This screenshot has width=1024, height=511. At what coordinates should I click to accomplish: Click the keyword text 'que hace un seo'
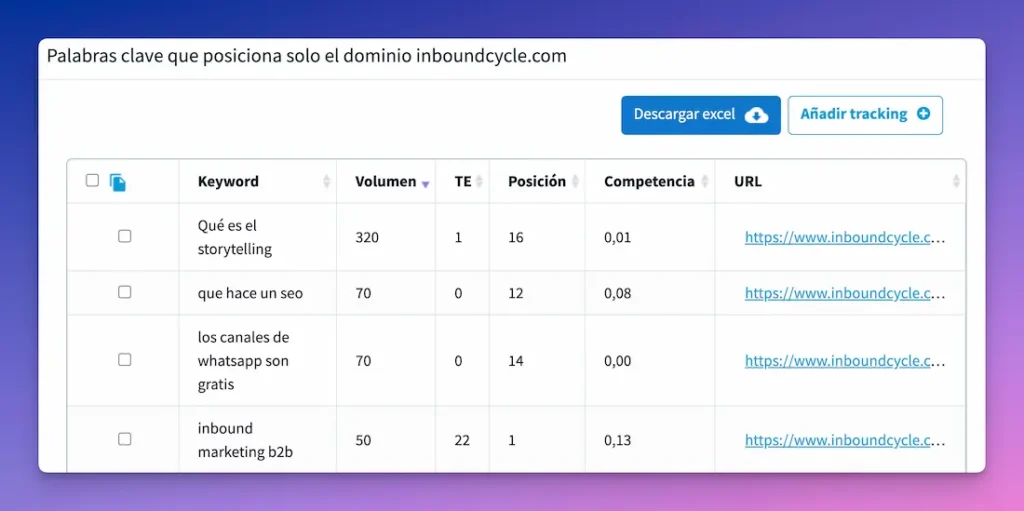250,293
